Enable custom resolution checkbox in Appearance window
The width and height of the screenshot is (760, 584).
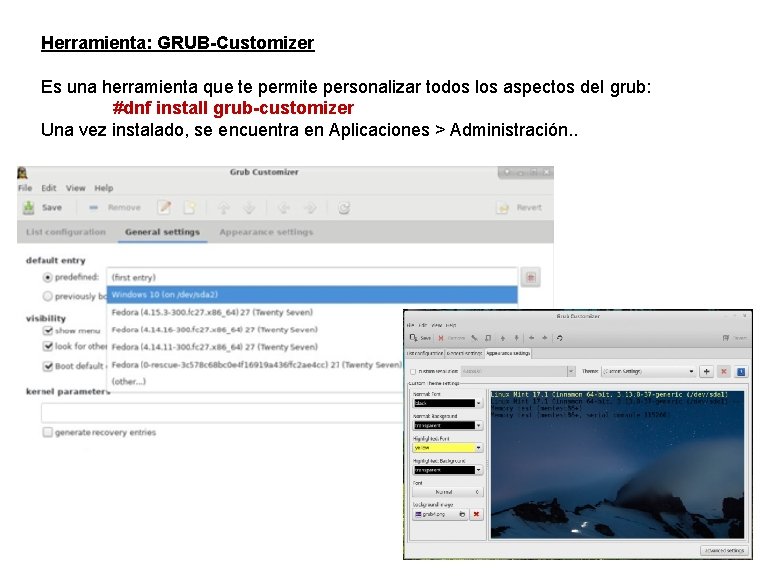413,372
